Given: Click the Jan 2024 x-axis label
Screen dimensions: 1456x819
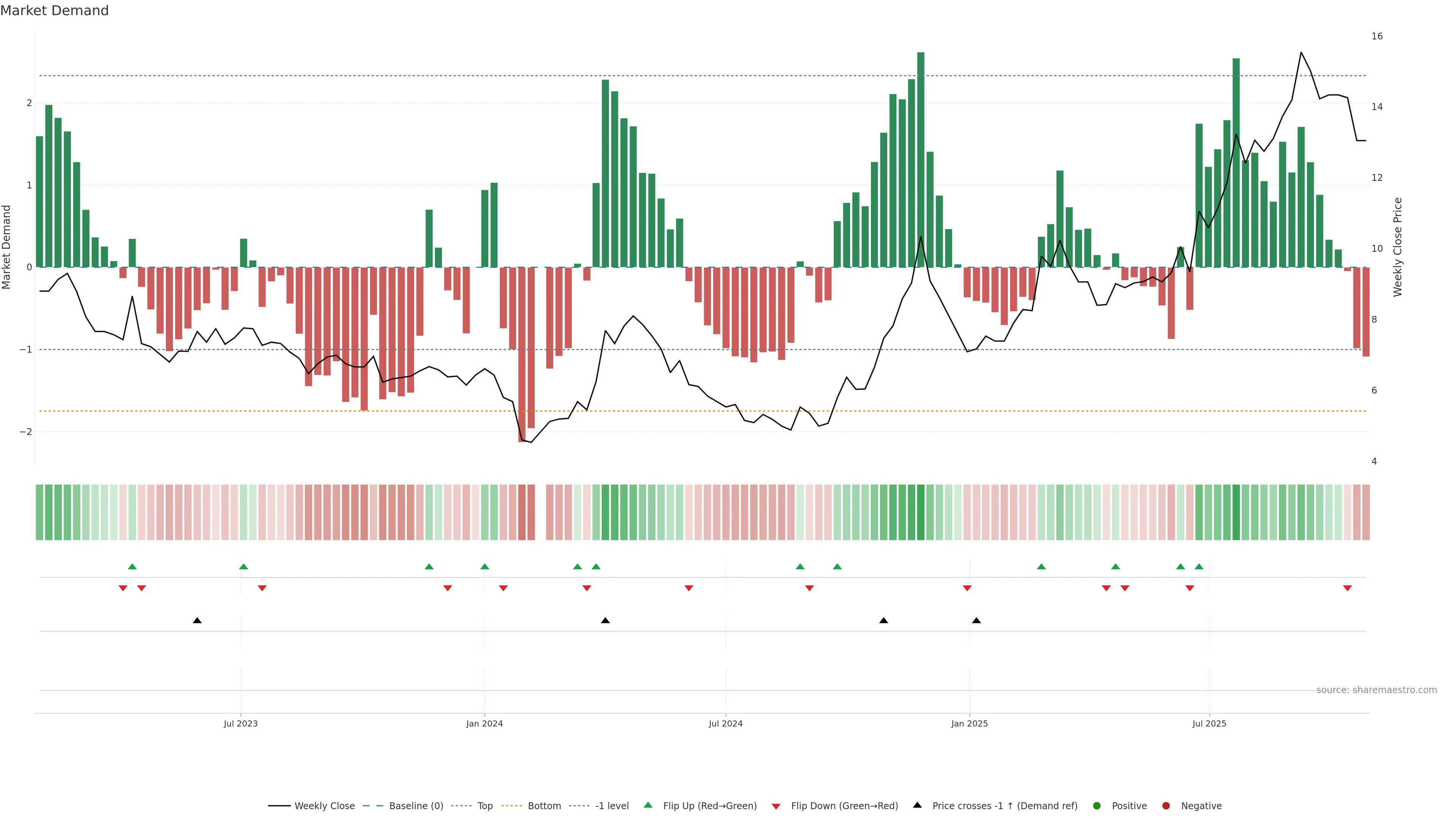Looking at the screenshot, I should point(485,723).
